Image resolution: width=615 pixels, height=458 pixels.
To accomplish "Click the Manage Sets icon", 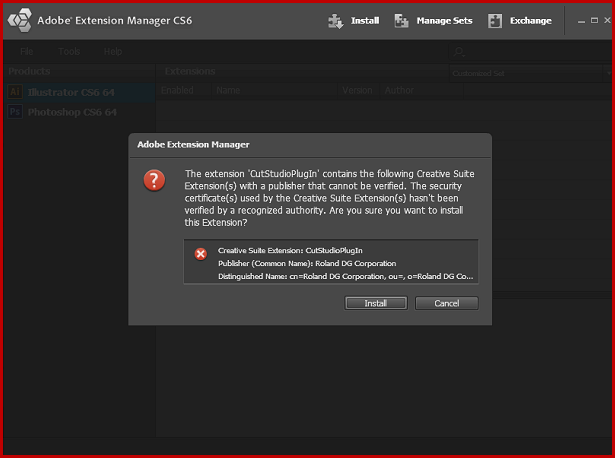I will coord(401,21).
